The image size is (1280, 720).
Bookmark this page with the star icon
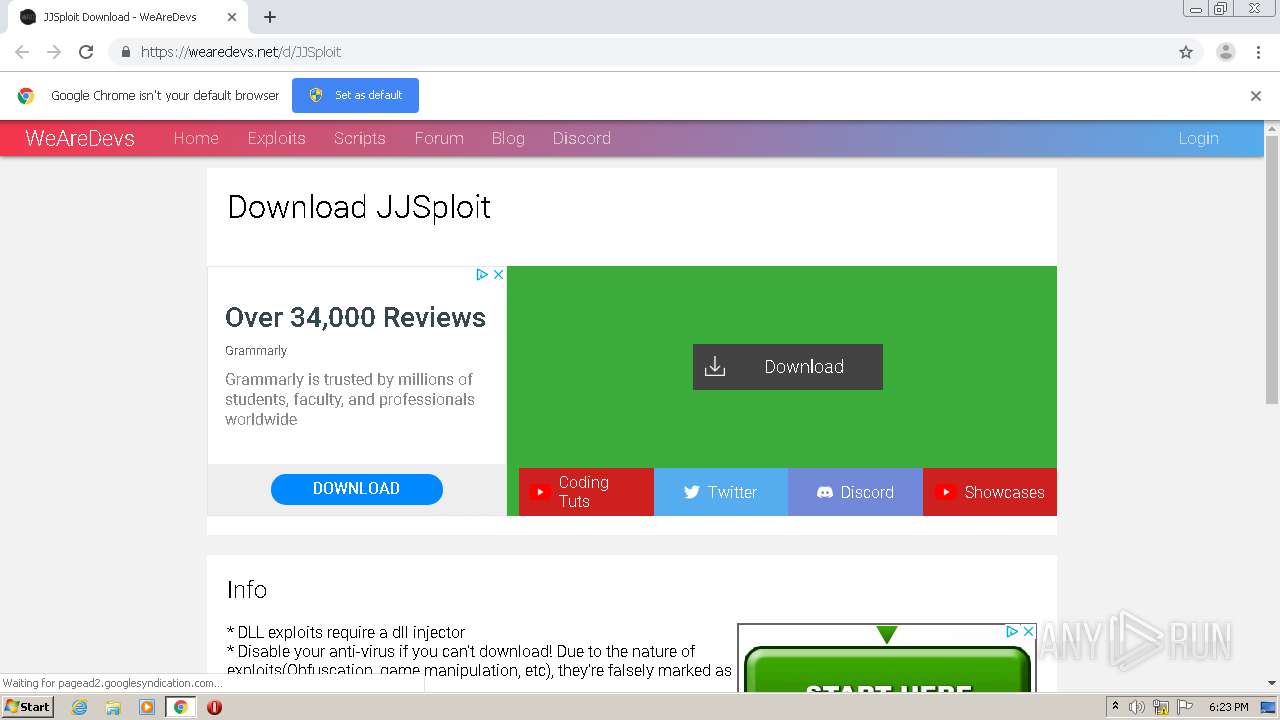pyautogui.click(x=1186, y=52)
